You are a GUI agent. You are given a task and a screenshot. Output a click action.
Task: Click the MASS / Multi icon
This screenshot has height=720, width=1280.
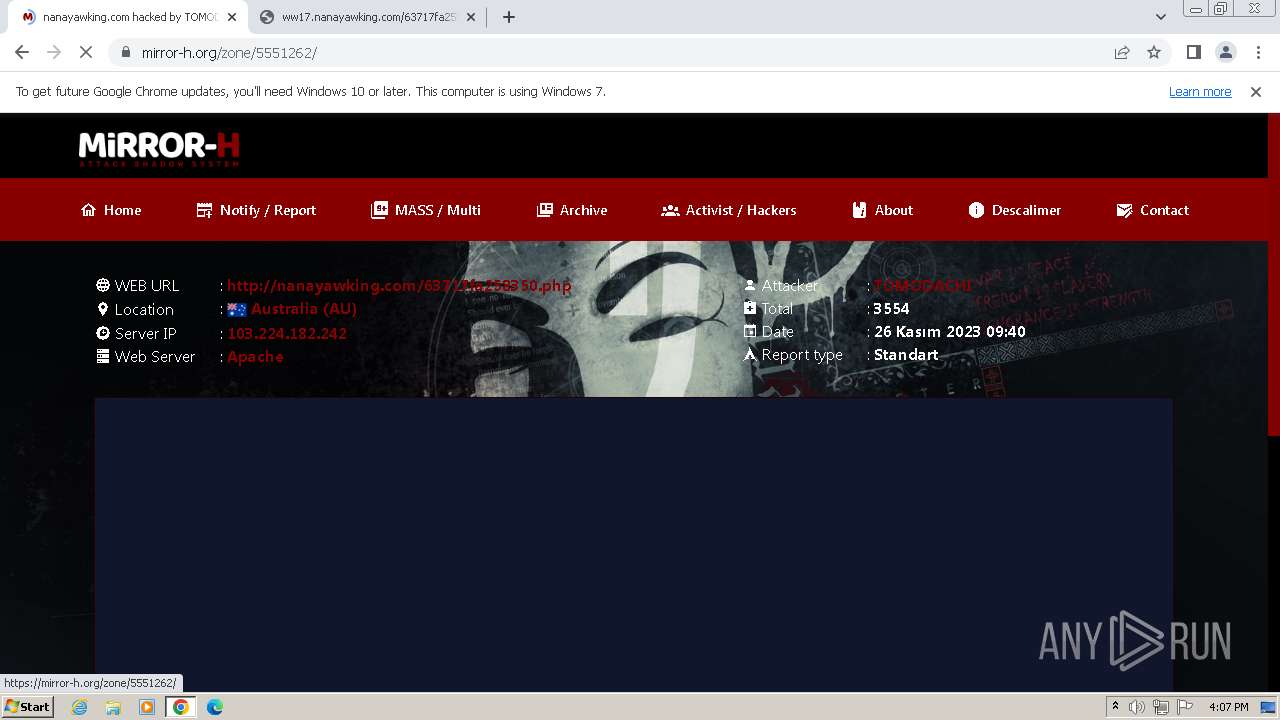(379, 210)
